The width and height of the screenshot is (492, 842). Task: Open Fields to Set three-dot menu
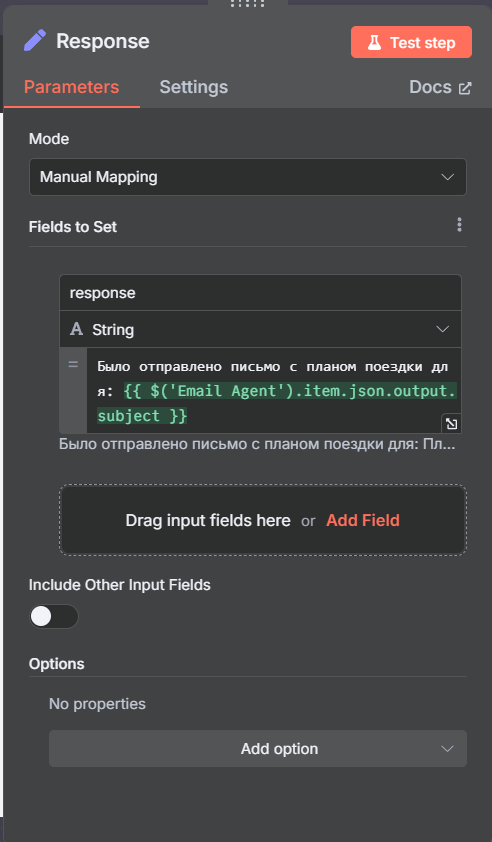pyautogui.click(x=459, y=224)
